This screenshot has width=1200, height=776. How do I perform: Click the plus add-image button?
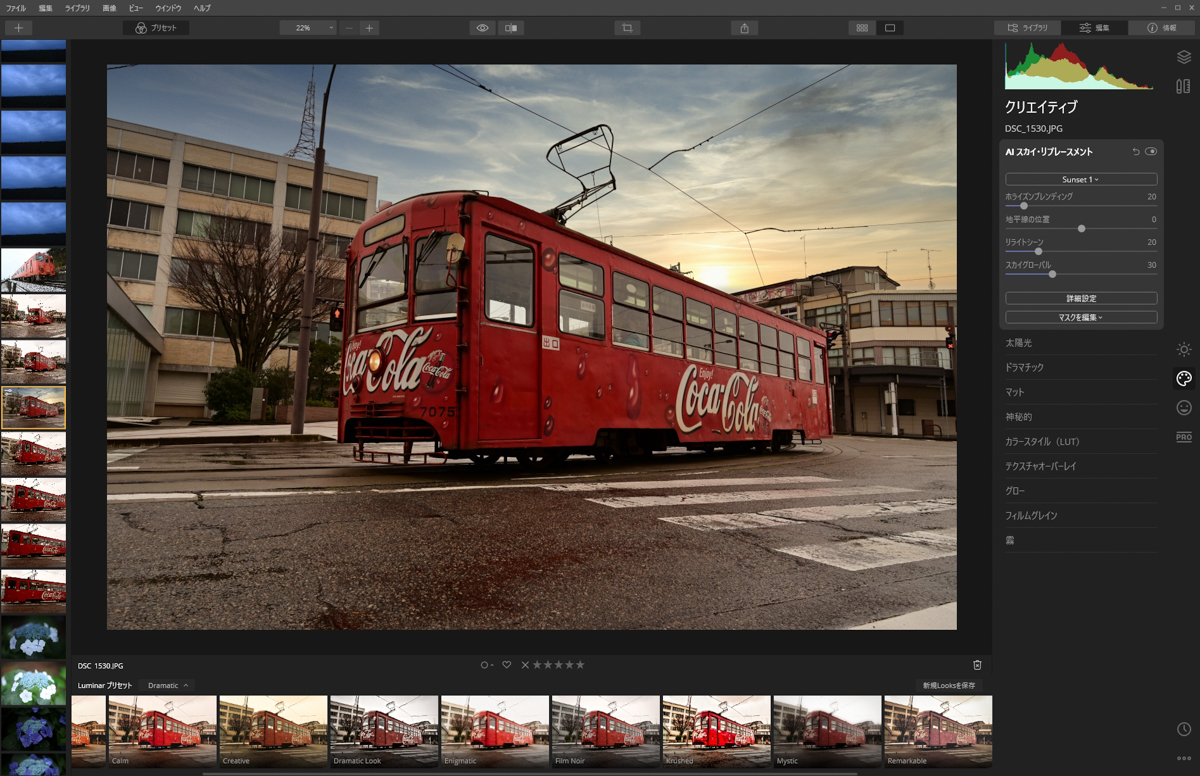point(17,28)
